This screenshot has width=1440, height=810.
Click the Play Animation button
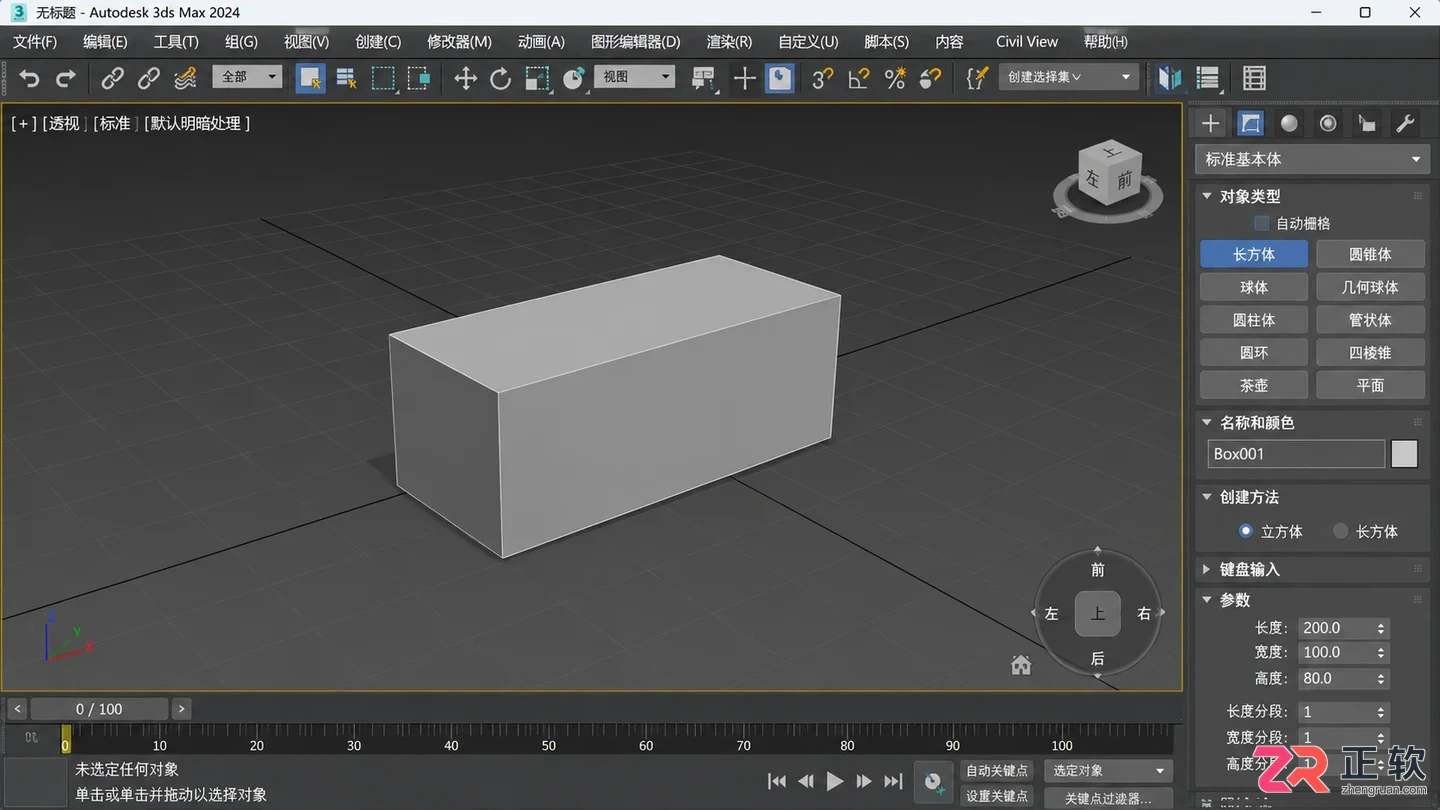(x=835, y=782)
